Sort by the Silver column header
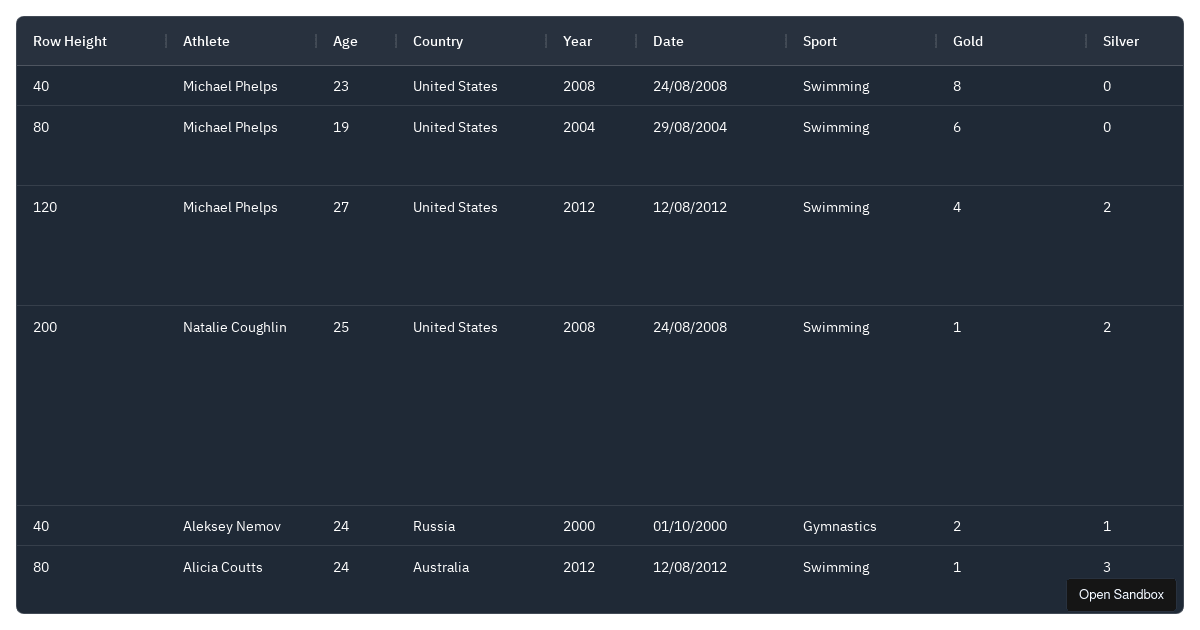Image resolution: width=1200 pixels, height=630 pixels. (x=1121, y=41)
